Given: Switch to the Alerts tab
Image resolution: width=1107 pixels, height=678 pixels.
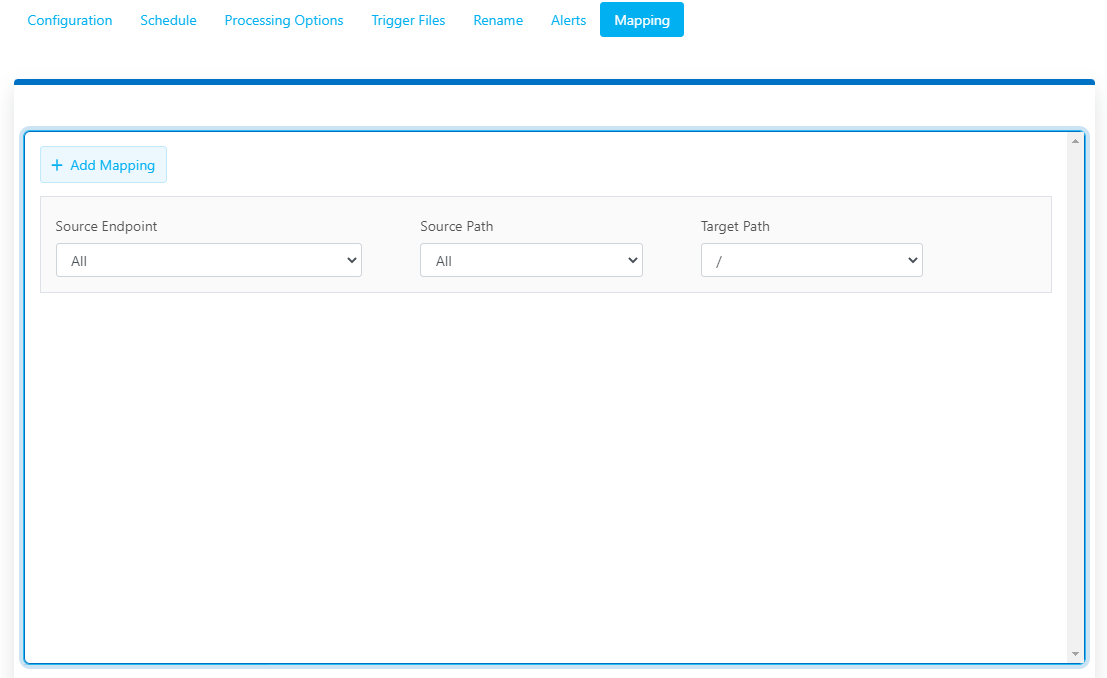Looking at the screenshot, I should coord(568,20).
